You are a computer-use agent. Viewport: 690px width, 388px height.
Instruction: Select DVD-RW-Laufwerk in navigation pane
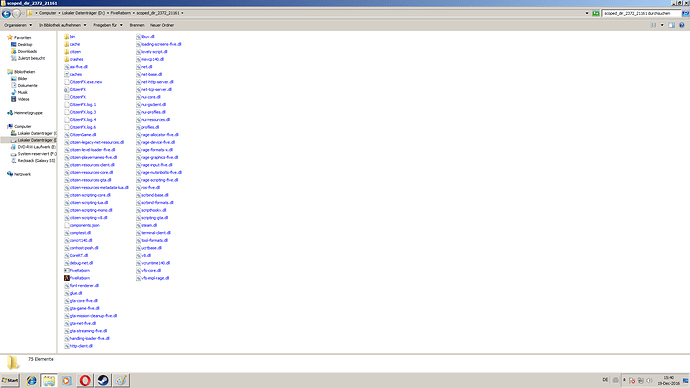coord(33,147)
